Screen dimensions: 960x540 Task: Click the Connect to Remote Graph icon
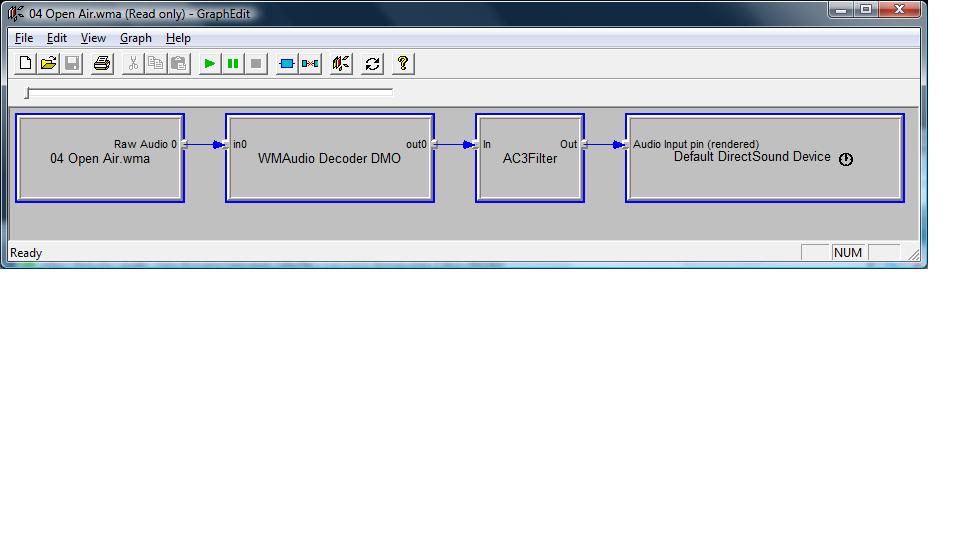(341, 63)
